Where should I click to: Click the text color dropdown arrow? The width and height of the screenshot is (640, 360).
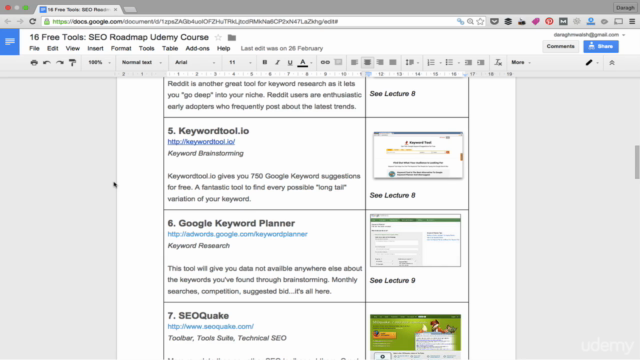coord(311,63)
